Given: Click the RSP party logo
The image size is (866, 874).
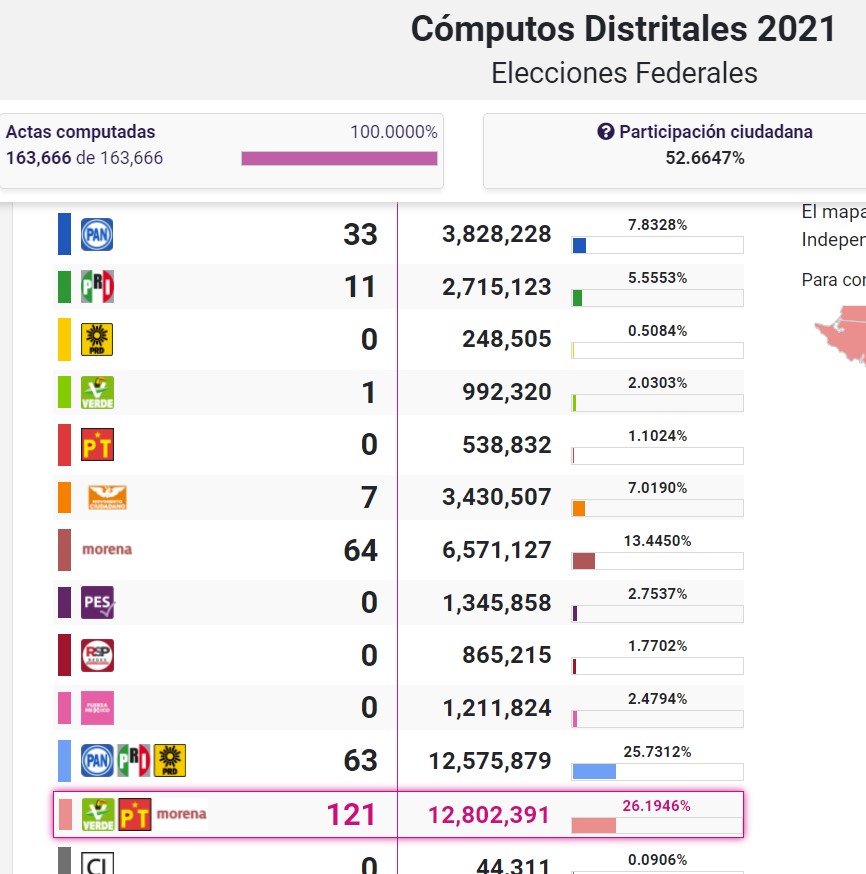Looking at the screenshot, I should (97, 656).
